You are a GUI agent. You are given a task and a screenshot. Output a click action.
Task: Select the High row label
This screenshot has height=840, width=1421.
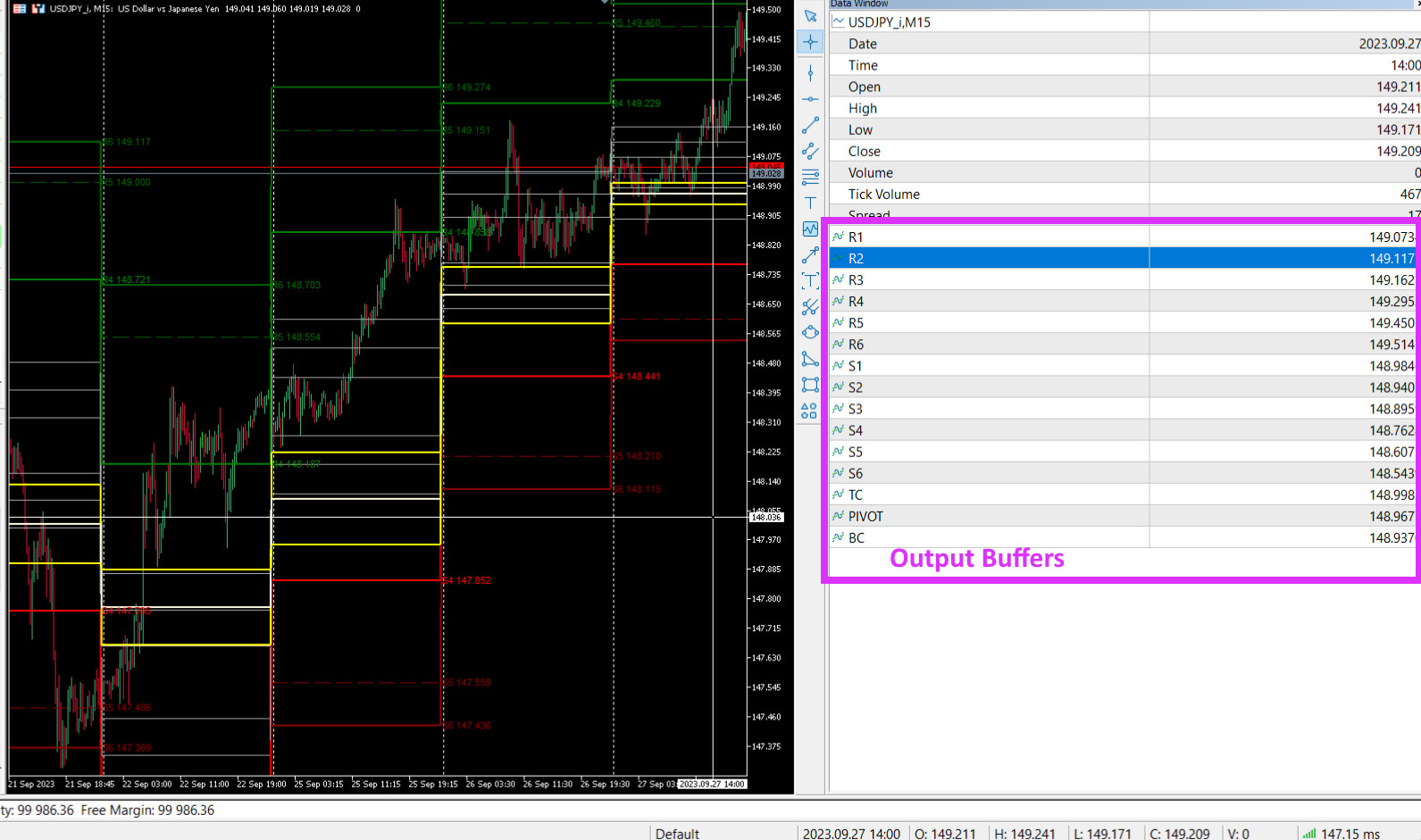[x=863, y=108]
